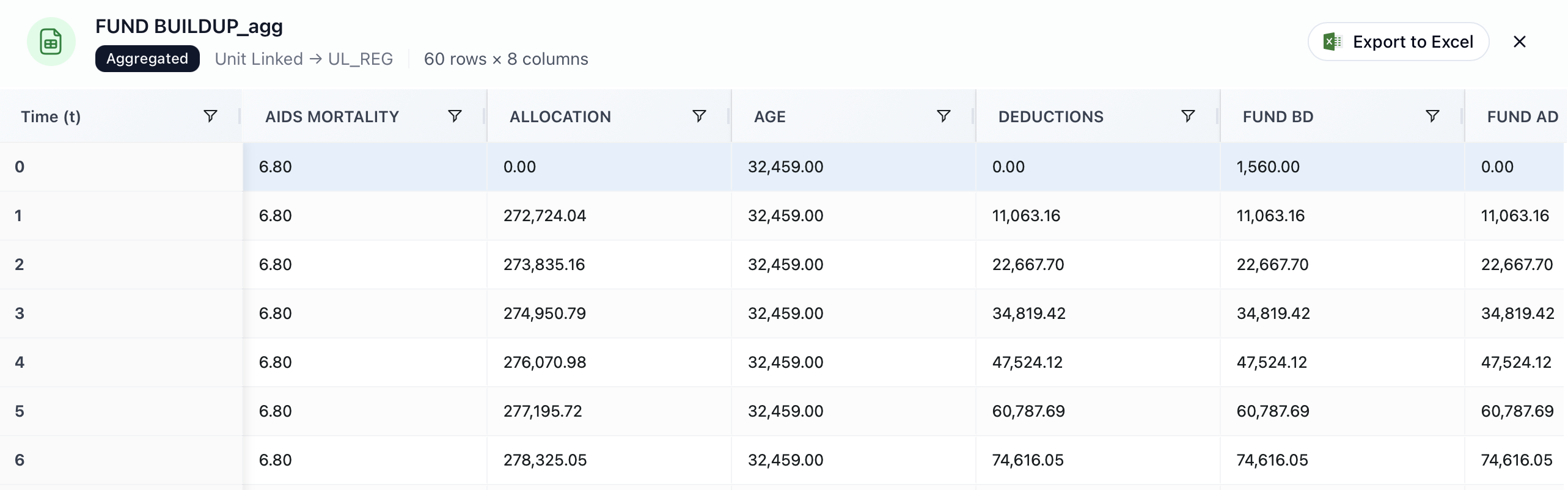Click FUND AD value 0.00
The height and width of the screenshot is (490, 1568).
(1497, 167)
